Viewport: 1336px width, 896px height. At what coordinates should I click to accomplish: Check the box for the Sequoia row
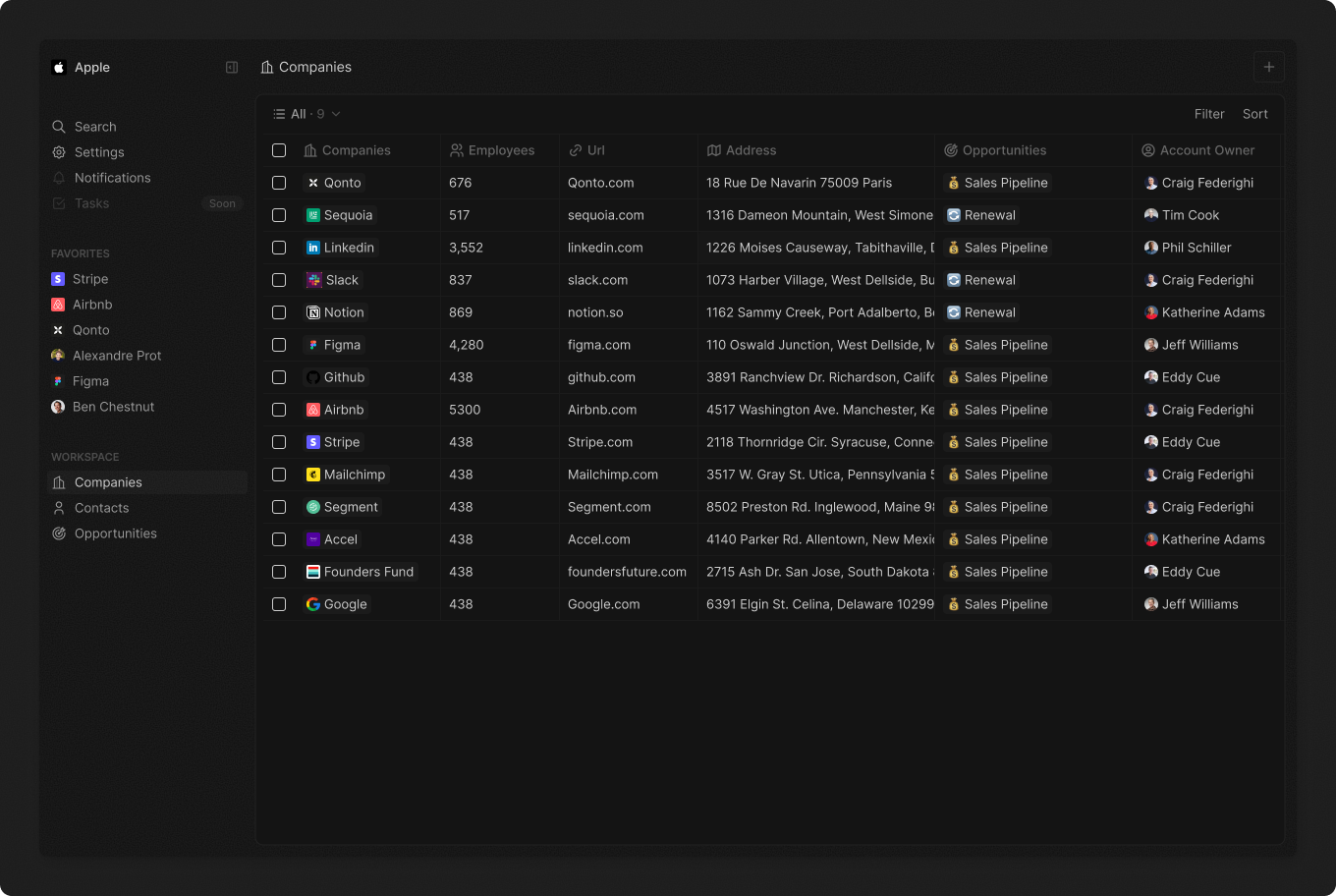pyautogui.click(x=279, y=215)
